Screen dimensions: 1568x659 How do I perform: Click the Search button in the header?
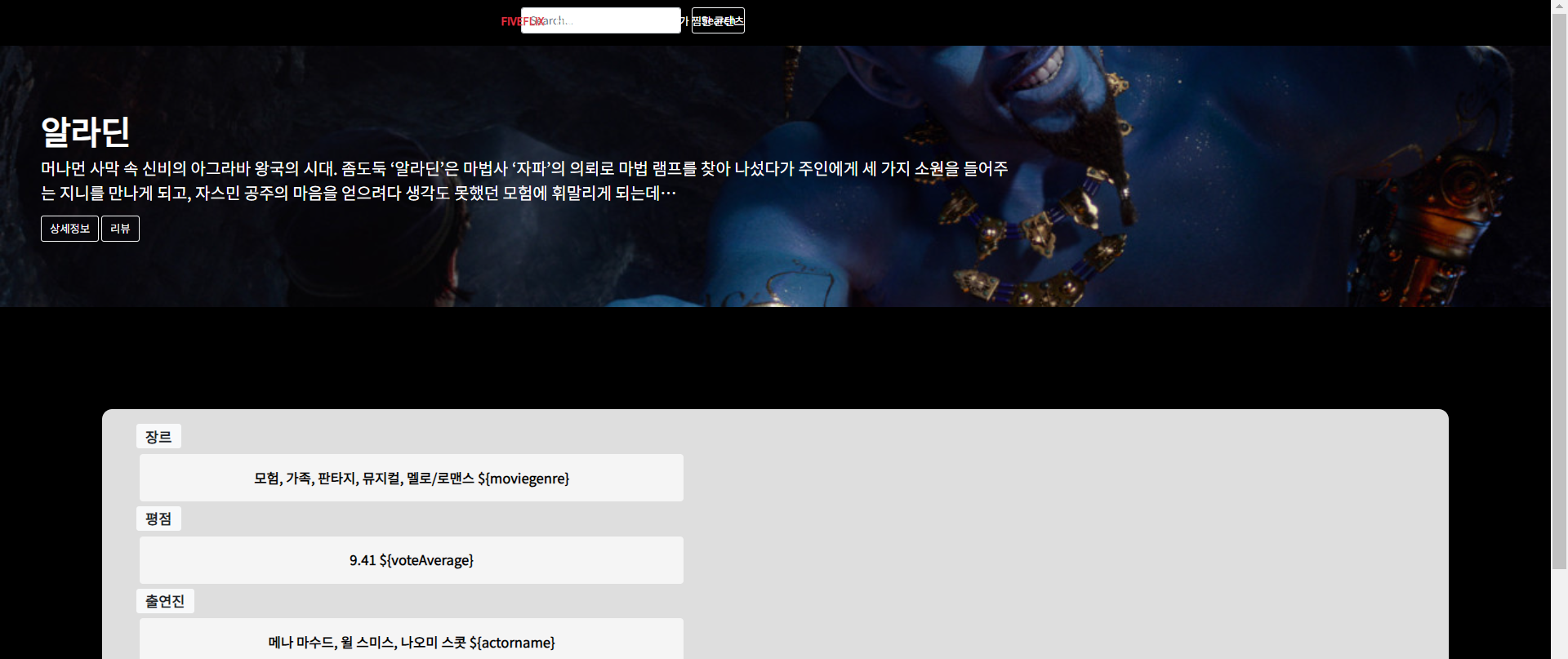[718, 20]
